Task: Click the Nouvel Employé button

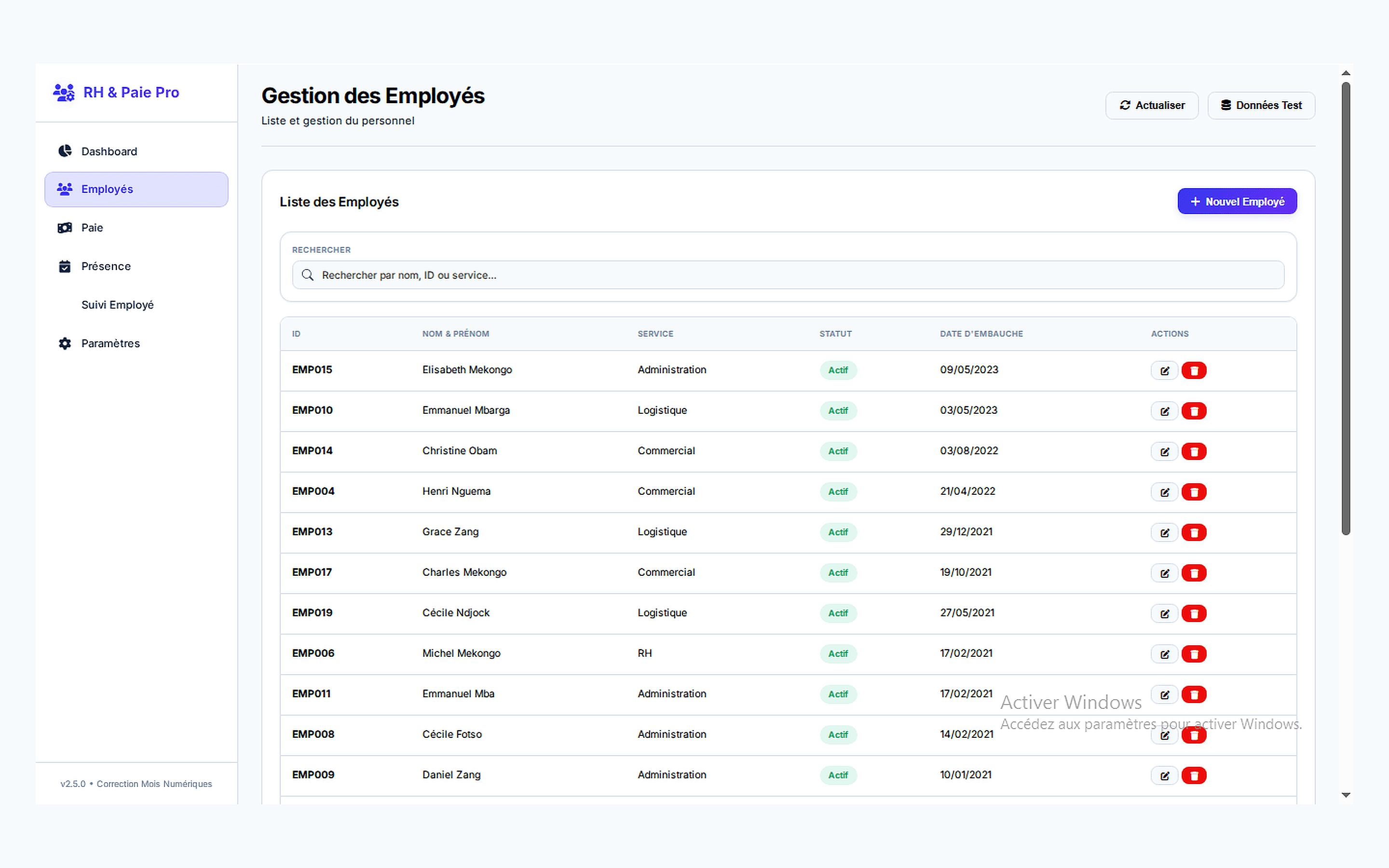Action: (1237, 201)
